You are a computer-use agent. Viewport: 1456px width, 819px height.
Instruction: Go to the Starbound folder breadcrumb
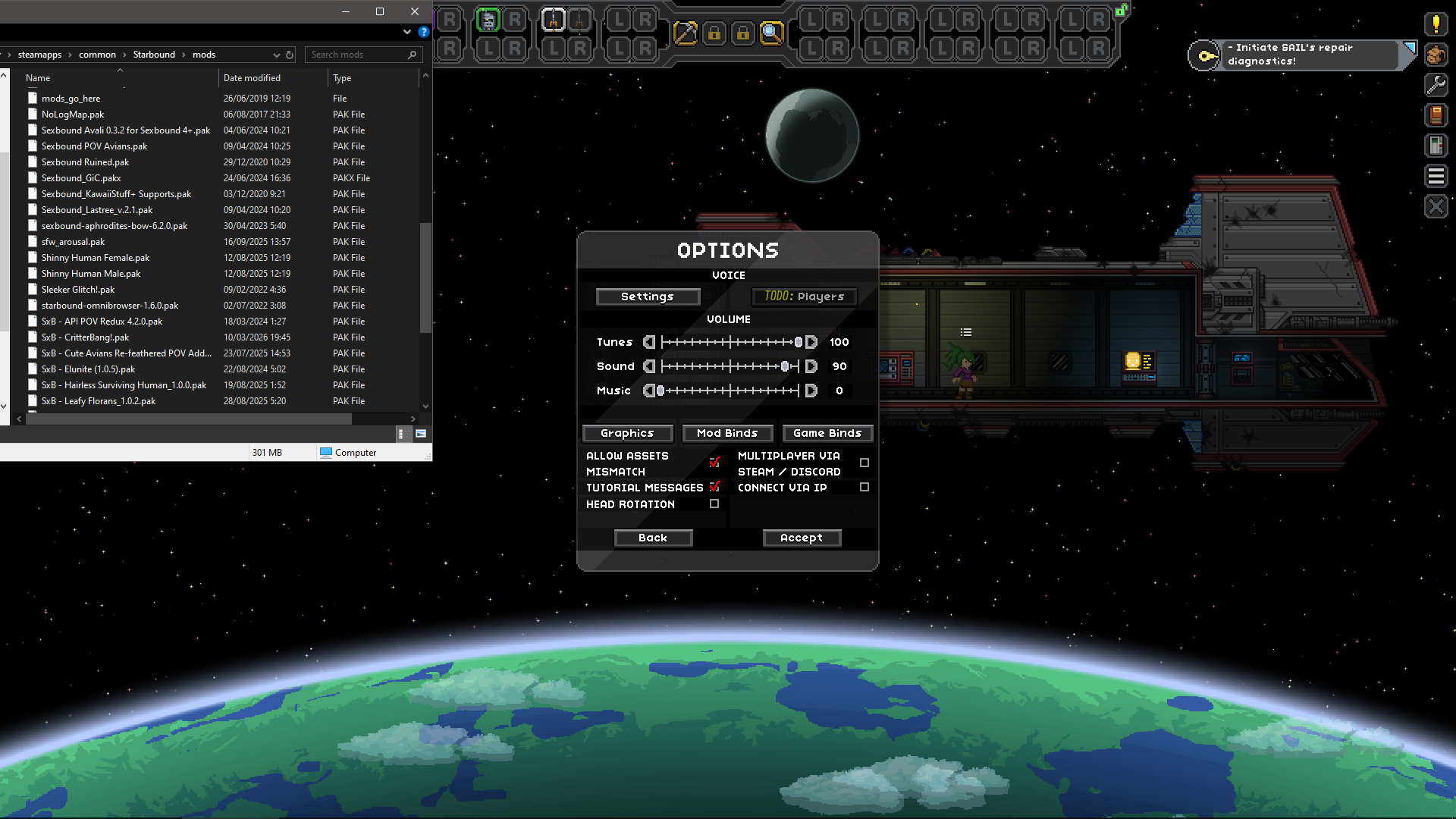point(154,55)
